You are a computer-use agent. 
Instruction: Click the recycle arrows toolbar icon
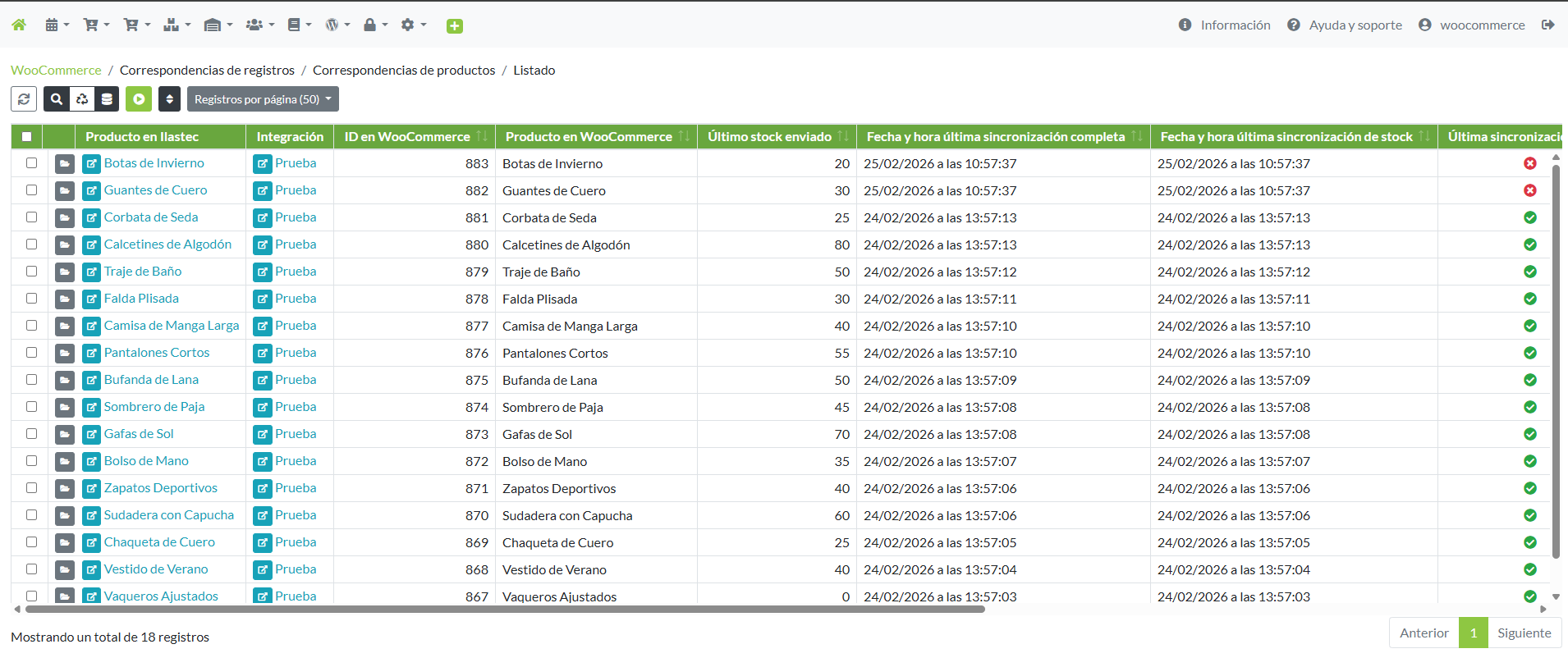coord(82,99)
